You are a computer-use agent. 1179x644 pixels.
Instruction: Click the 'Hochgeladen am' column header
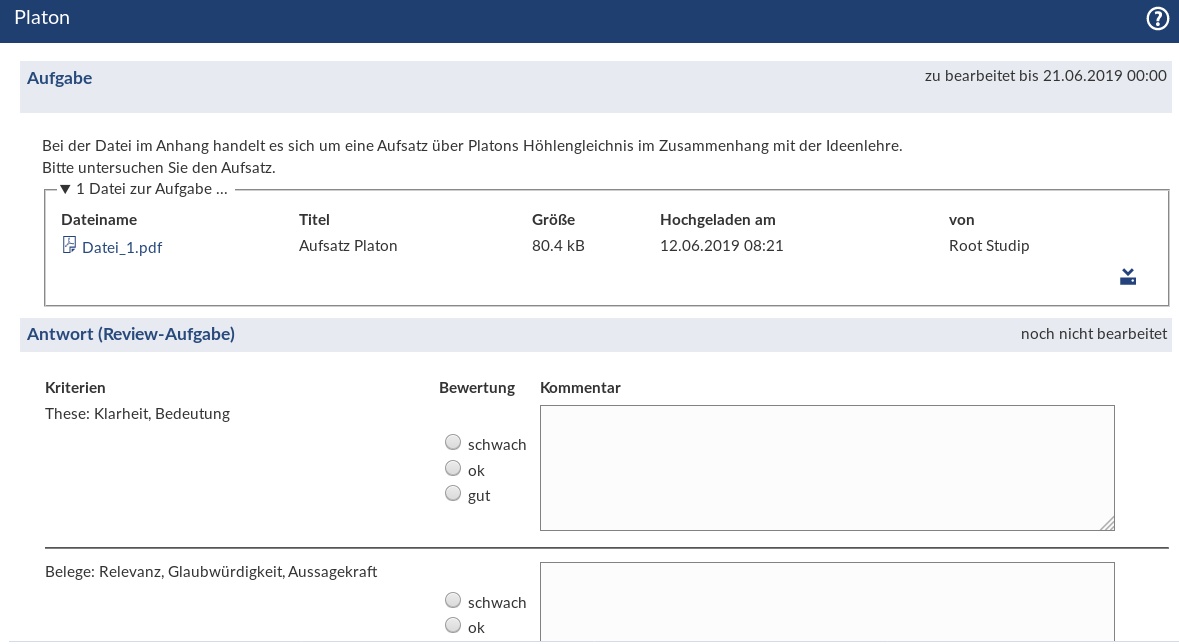(x=717, y=219)
